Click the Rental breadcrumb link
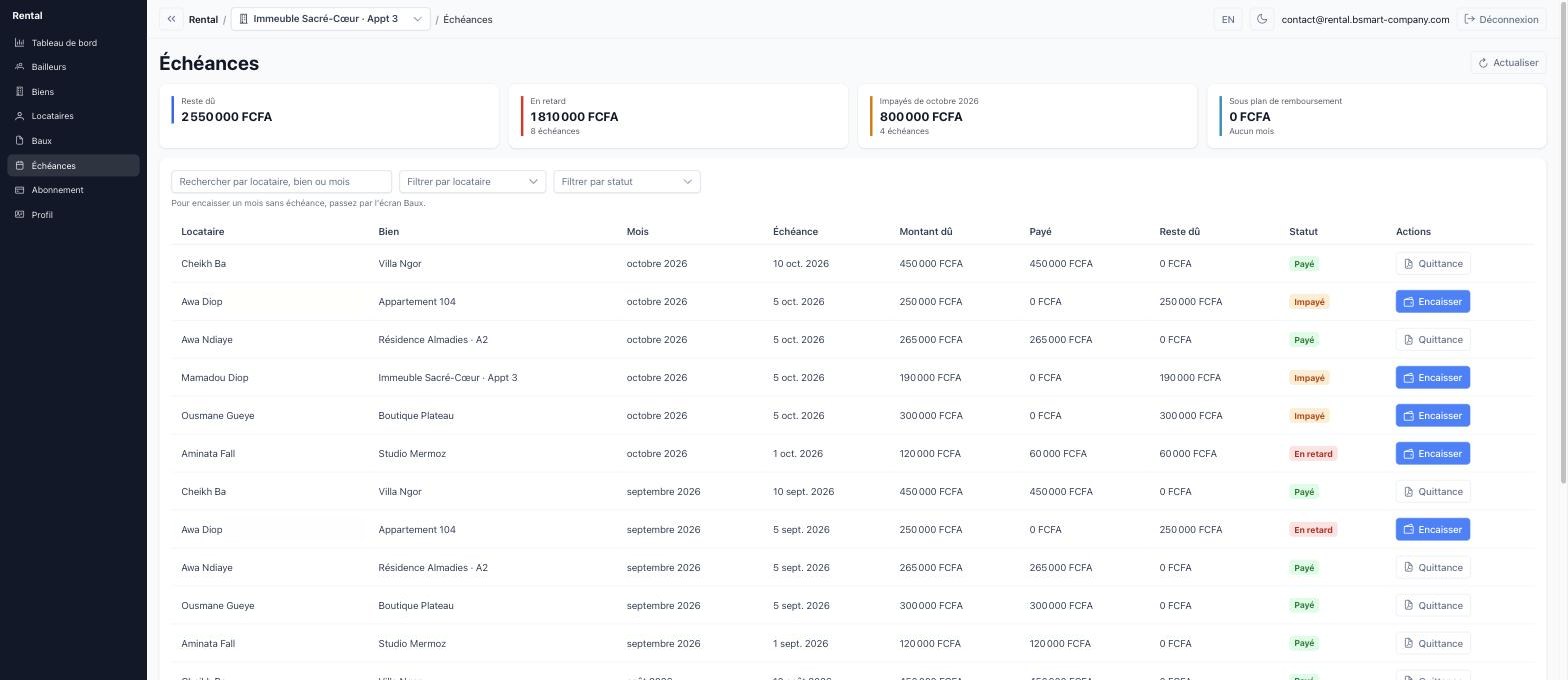 [x=203, y=19]
